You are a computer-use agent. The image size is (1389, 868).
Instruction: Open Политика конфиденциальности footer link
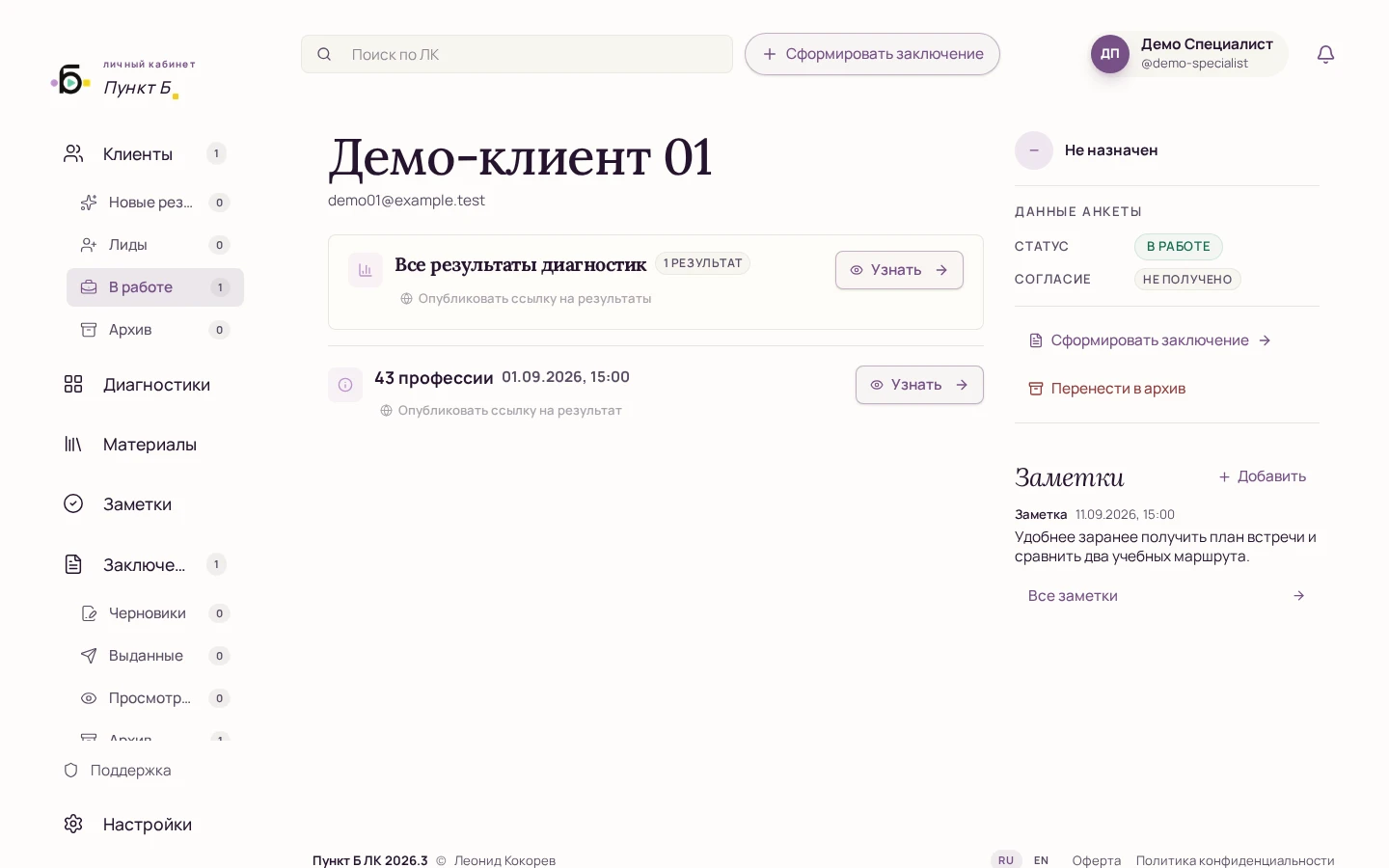[1236, 860]
